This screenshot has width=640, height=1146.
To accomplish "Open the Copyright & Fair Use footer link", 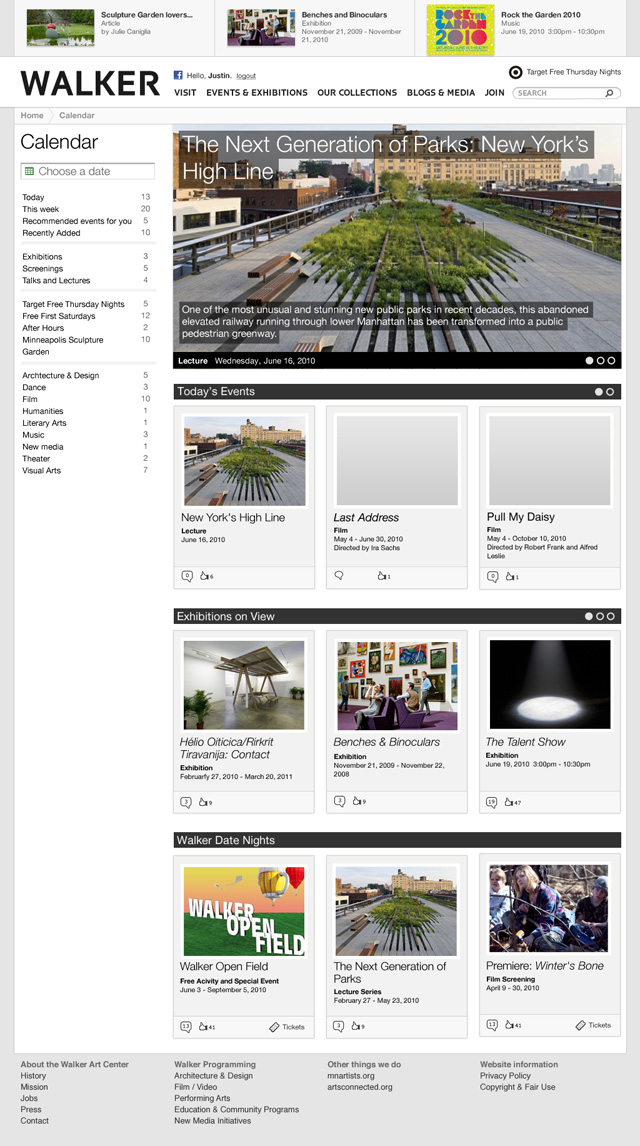I will tap(517, 1088).
